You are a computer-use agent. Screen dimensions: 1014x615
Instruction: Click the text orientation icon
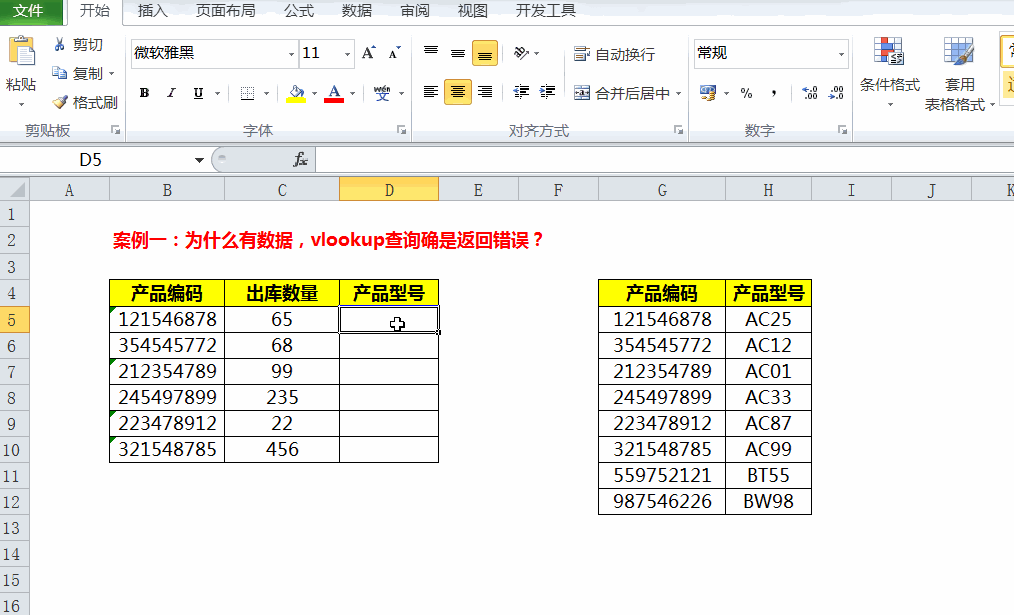(x=521, y=53)
